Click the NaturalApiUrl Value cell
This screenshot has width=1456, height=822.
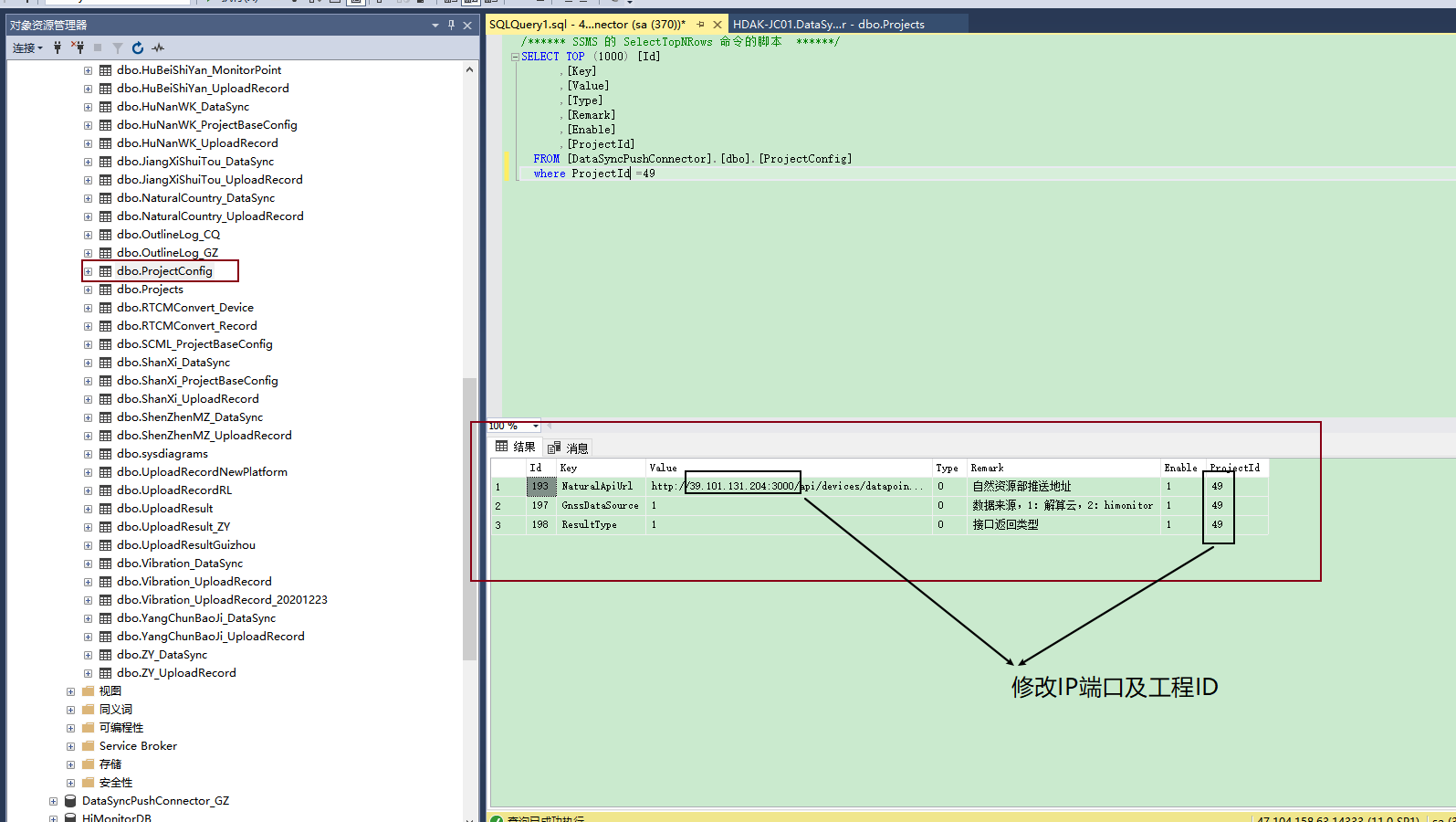pos(787,486)
